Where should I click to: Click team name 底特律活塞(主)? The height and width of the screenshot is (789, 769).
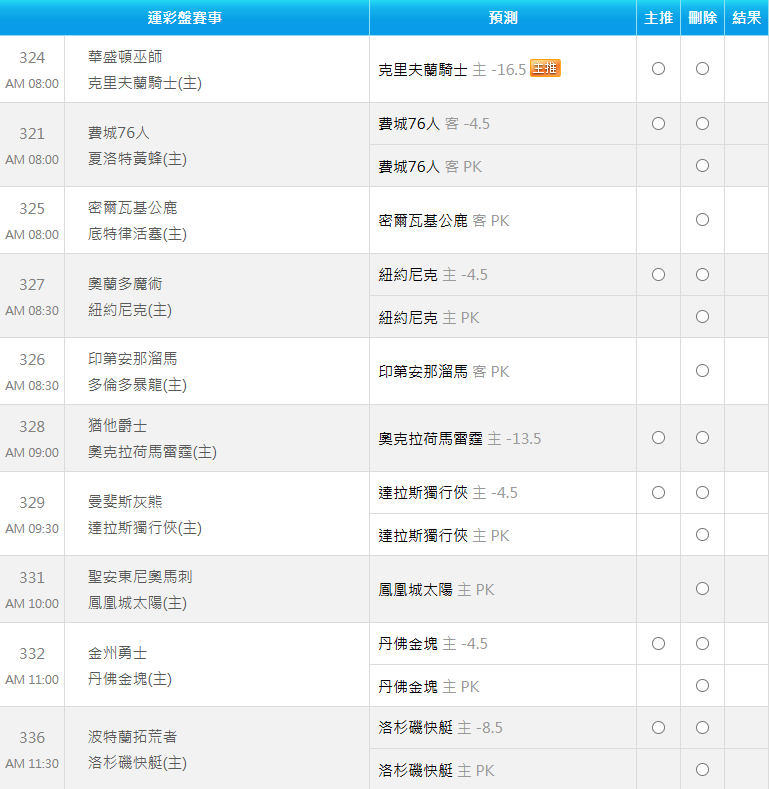click(x=137, y=234)
